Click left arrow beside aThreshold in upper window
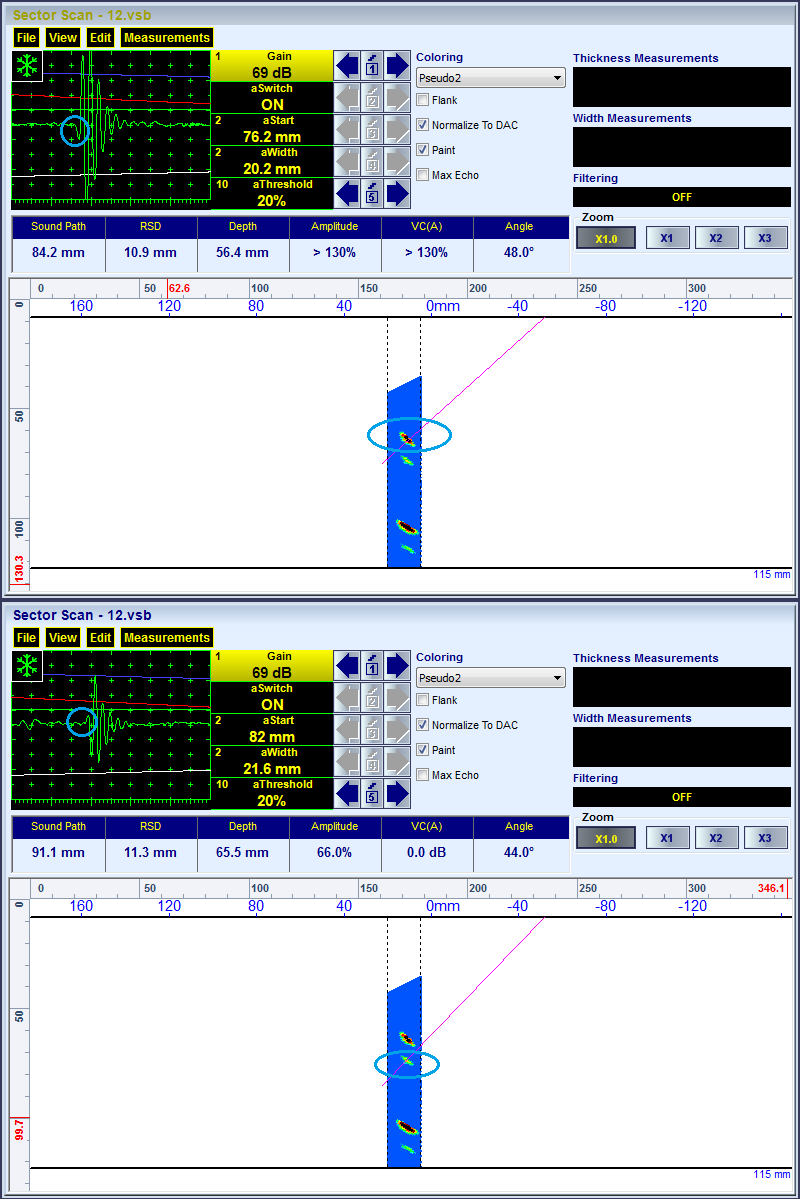The width and height of the screenshot is (800, 1200). (x=346, y=193)
